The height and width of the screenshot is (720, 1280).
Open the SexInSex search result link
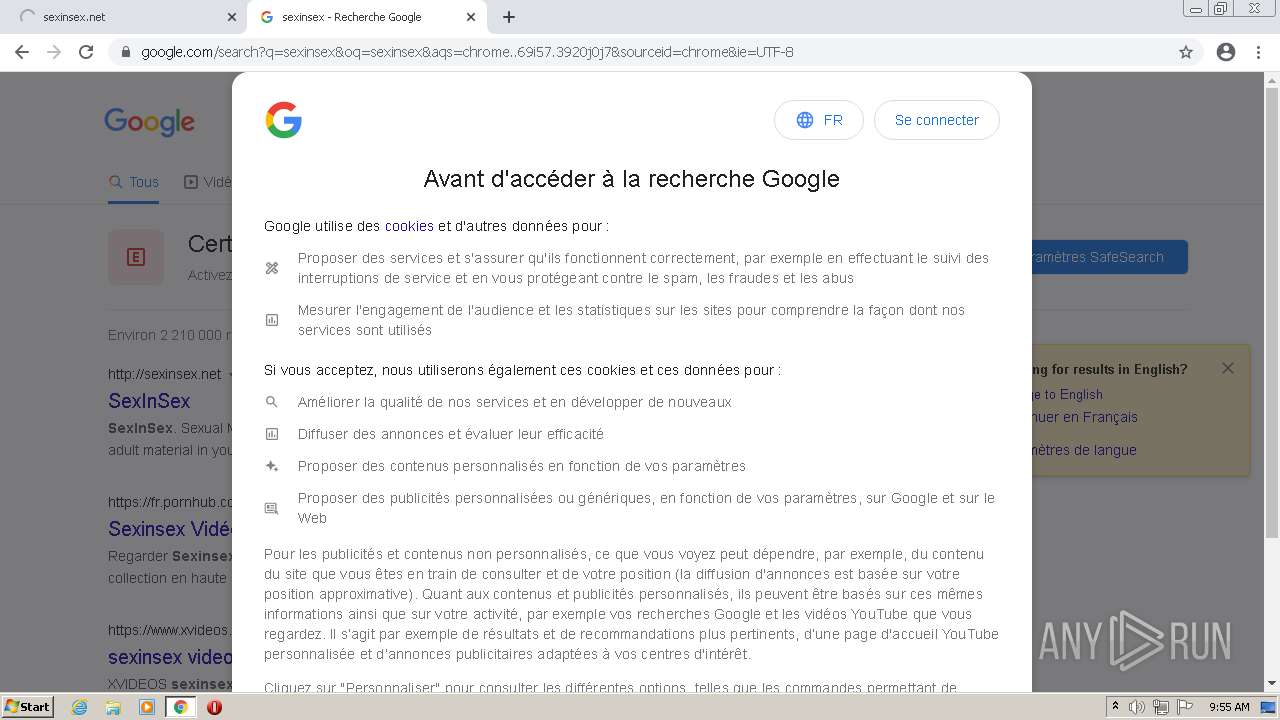(x=149, y=401)
